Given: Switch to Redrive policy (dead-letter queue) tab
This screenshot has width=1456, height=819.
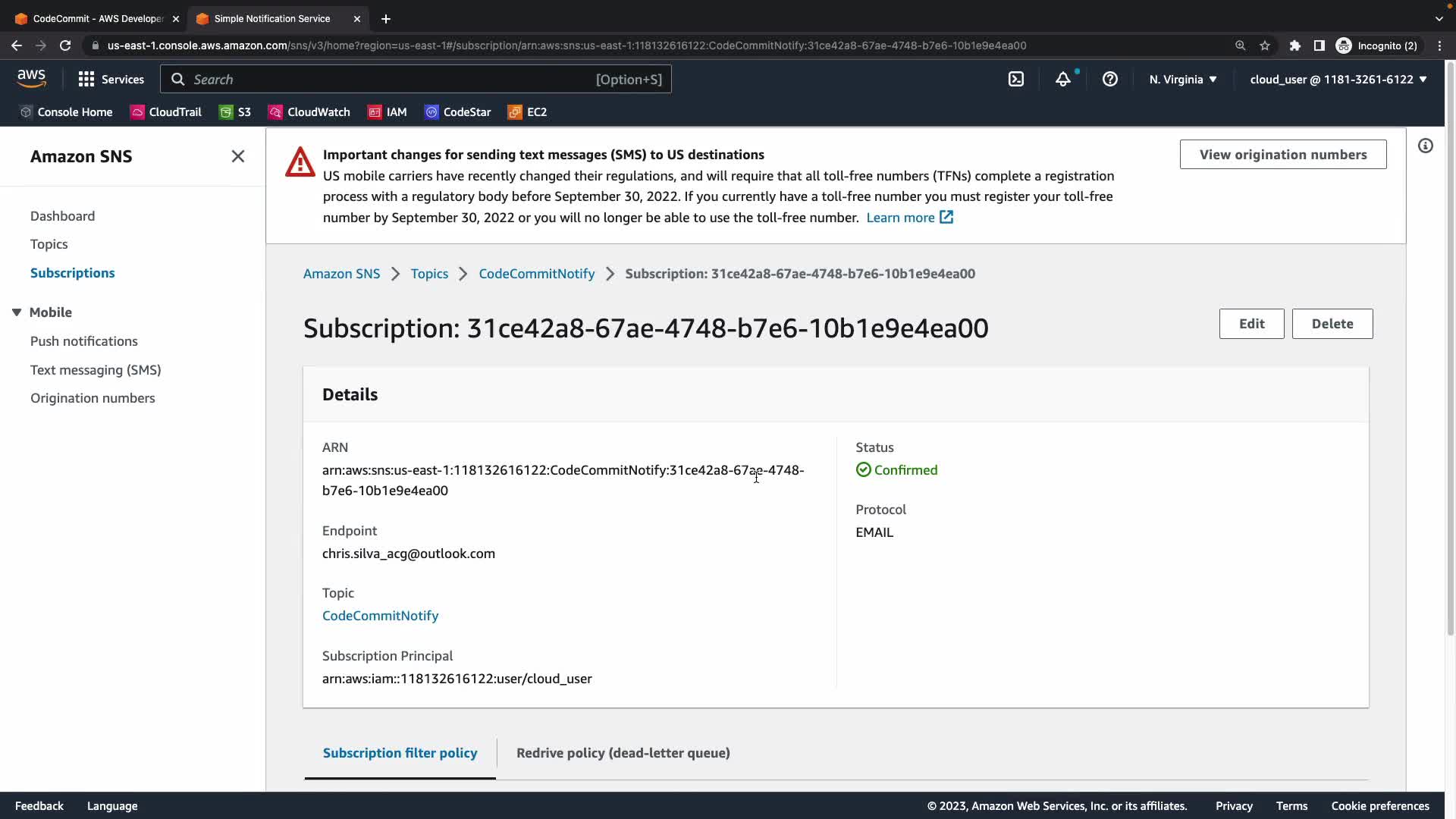Looking at the screenshot, I should [623, 753].
